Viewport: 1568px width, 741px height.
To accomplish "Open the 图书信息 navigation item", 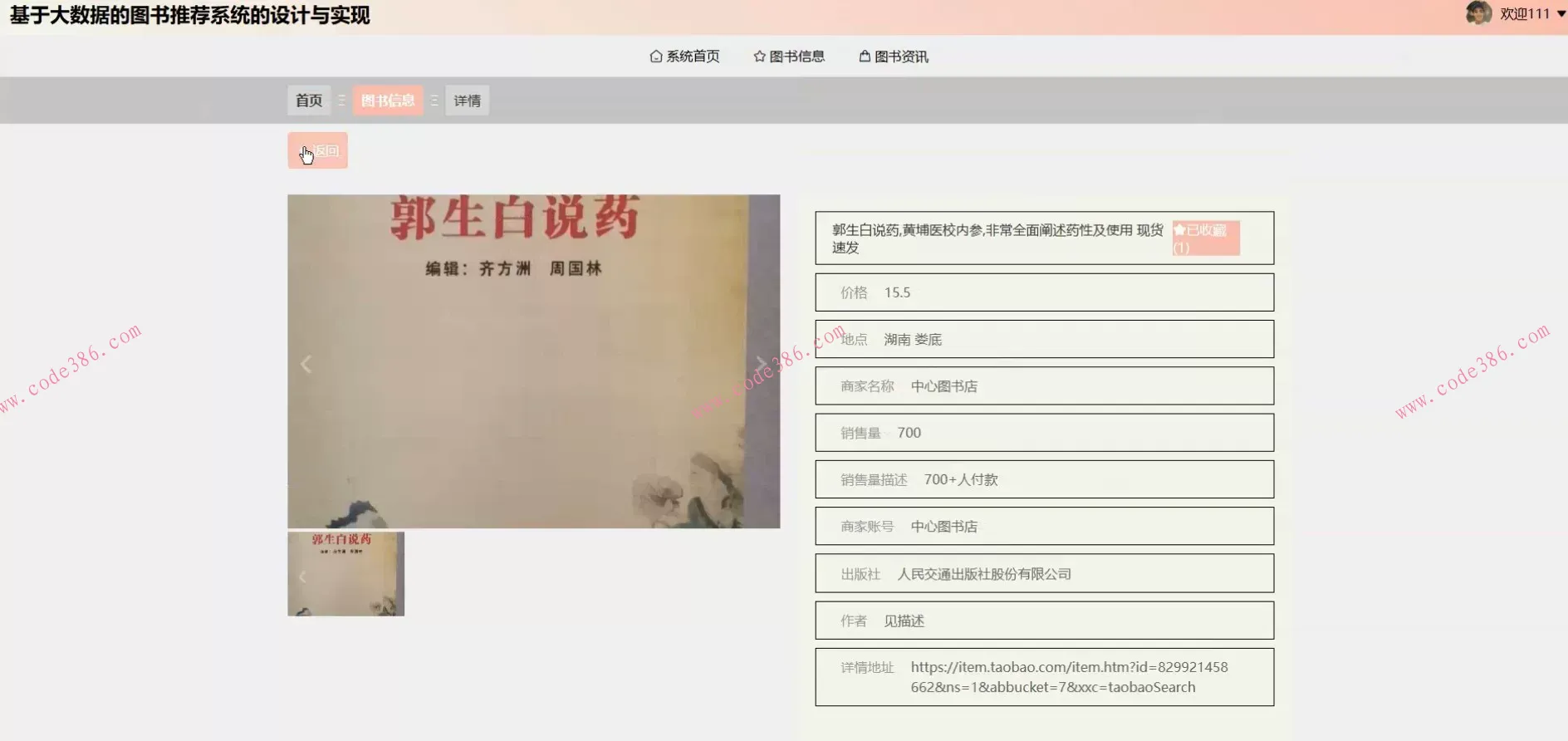I will (788, 56).
